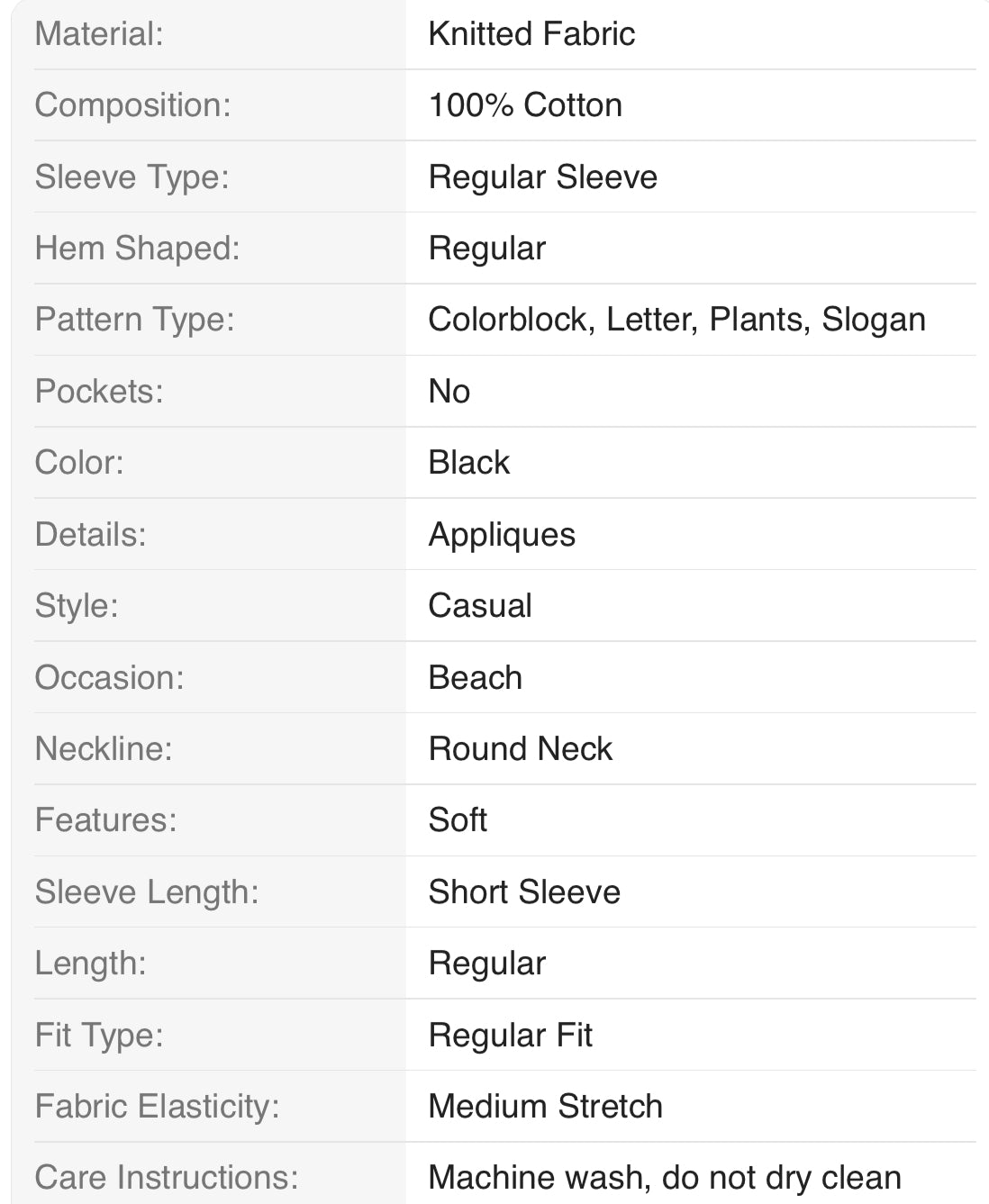The width and height of the screenshot is (989, 1204).
Task: Click the 'Pockets:' label
Action: [x=99, y=392]
